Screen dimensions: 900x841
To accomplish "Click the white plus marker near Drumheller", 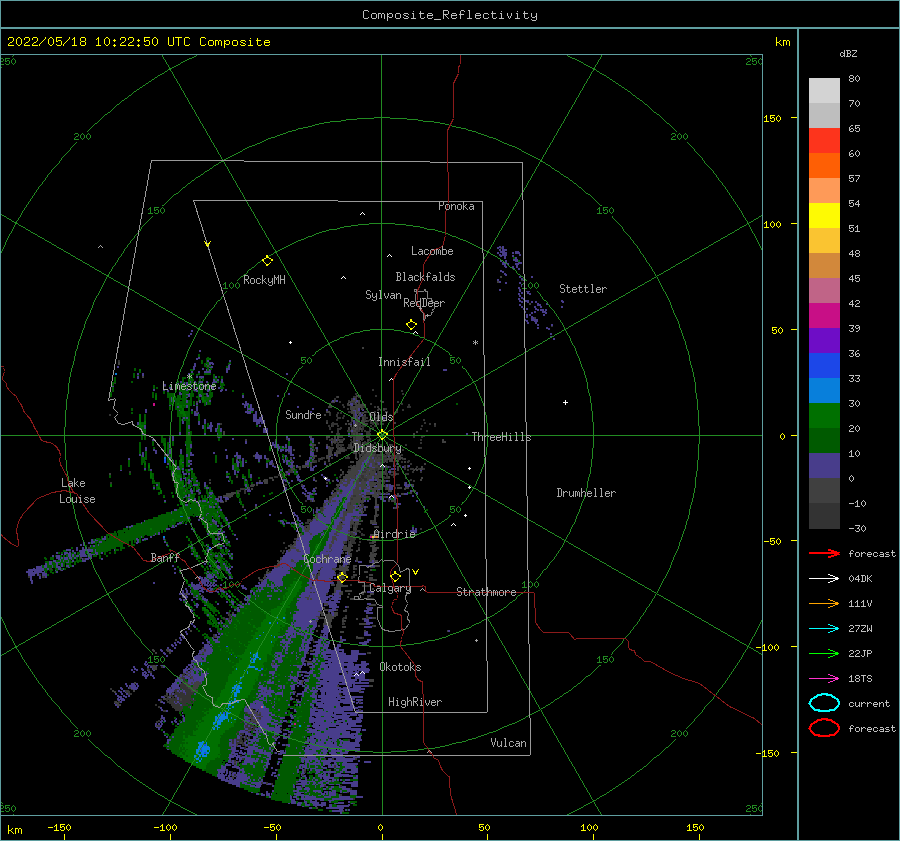I will coord(565,402).
